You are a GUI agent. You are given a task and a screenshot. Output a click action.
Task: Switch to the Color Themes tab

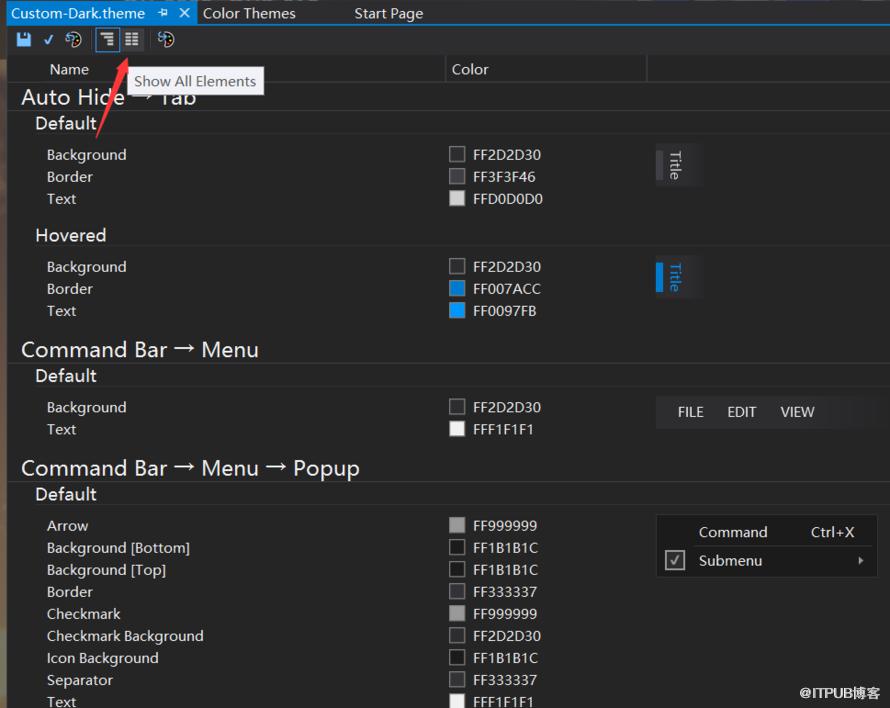pyautogui.click(x=249, y=13)
